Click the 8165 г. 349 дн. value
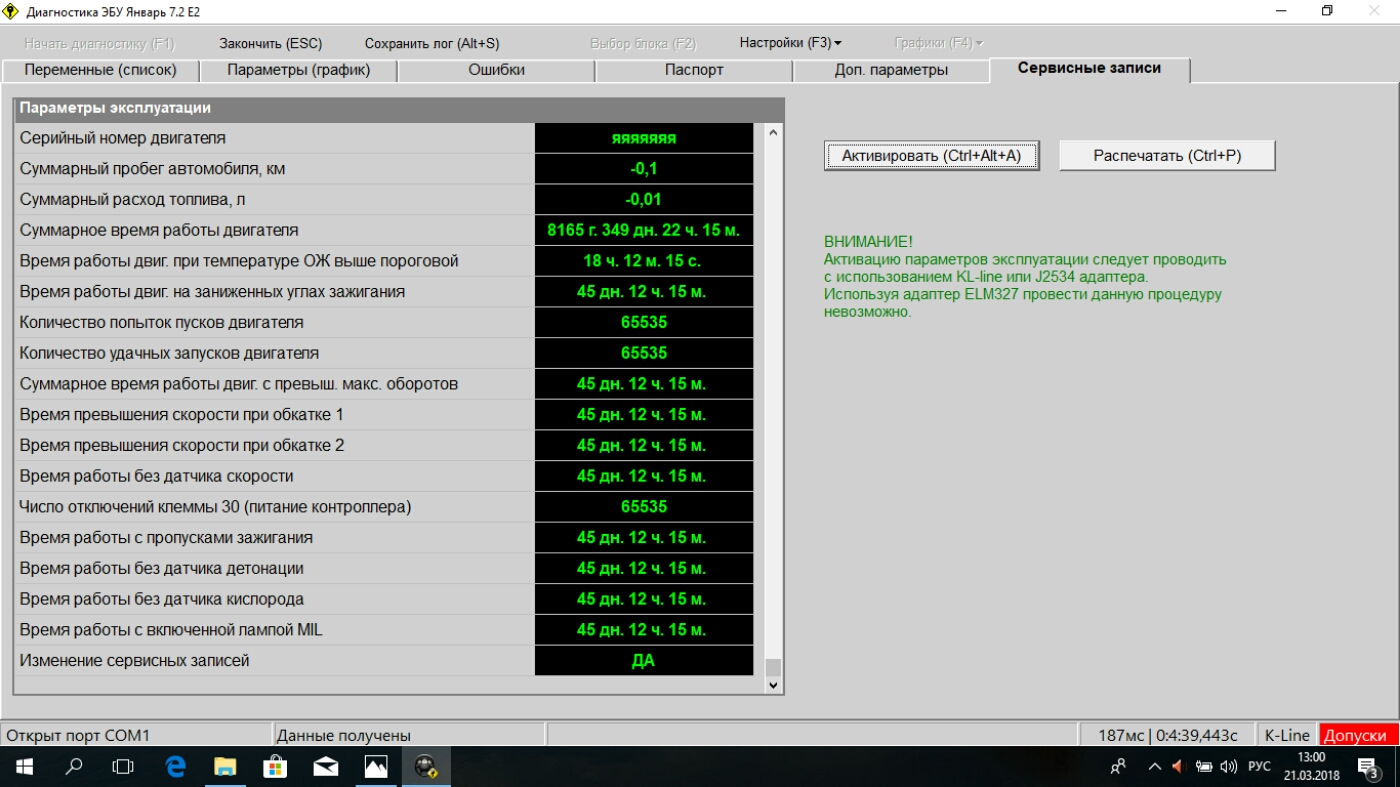The width and height of the screenshot is (1400, 787). [x=644, y=230]
